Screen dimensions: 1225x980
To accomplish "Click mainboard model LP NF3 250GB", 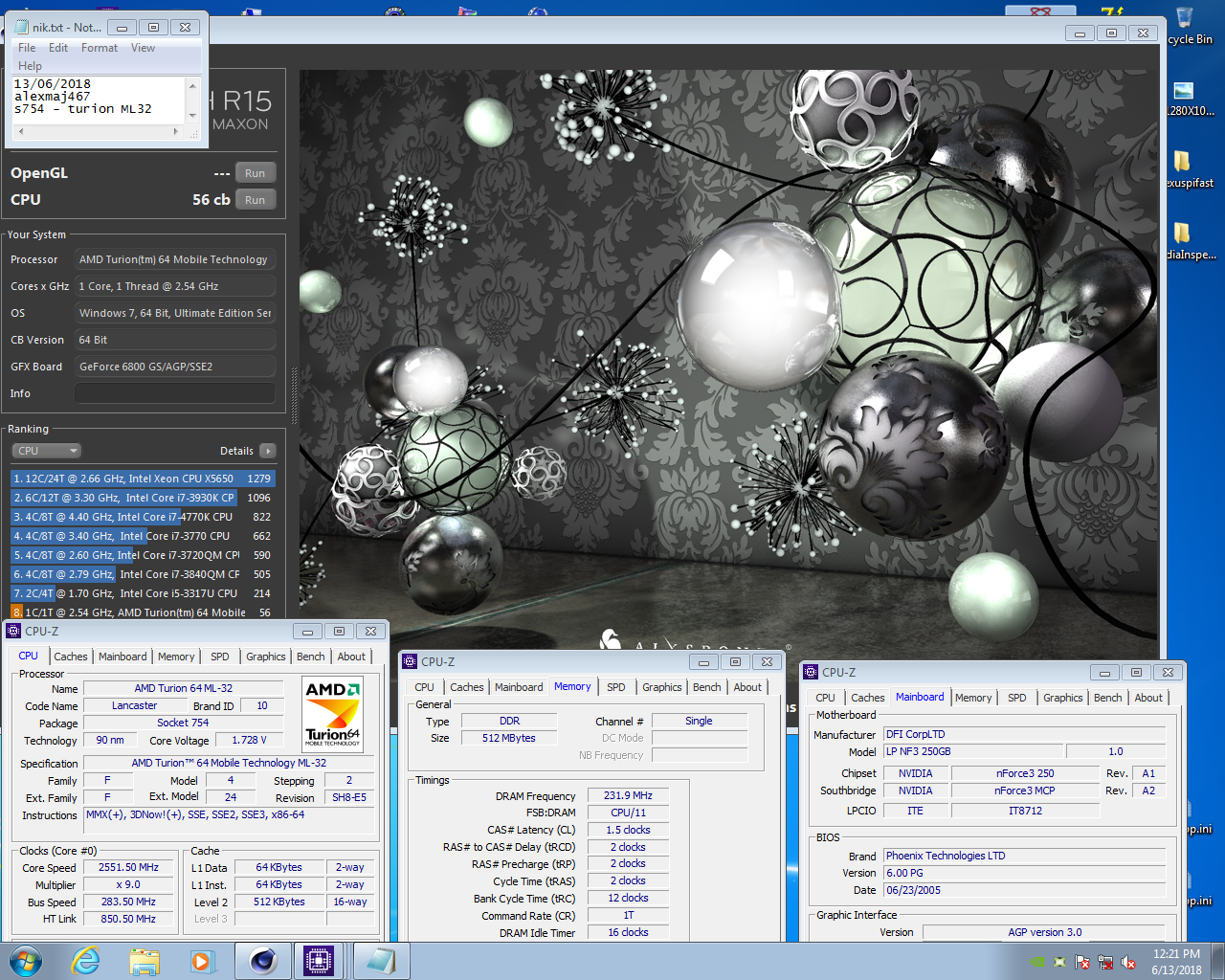I will point(972,751).
